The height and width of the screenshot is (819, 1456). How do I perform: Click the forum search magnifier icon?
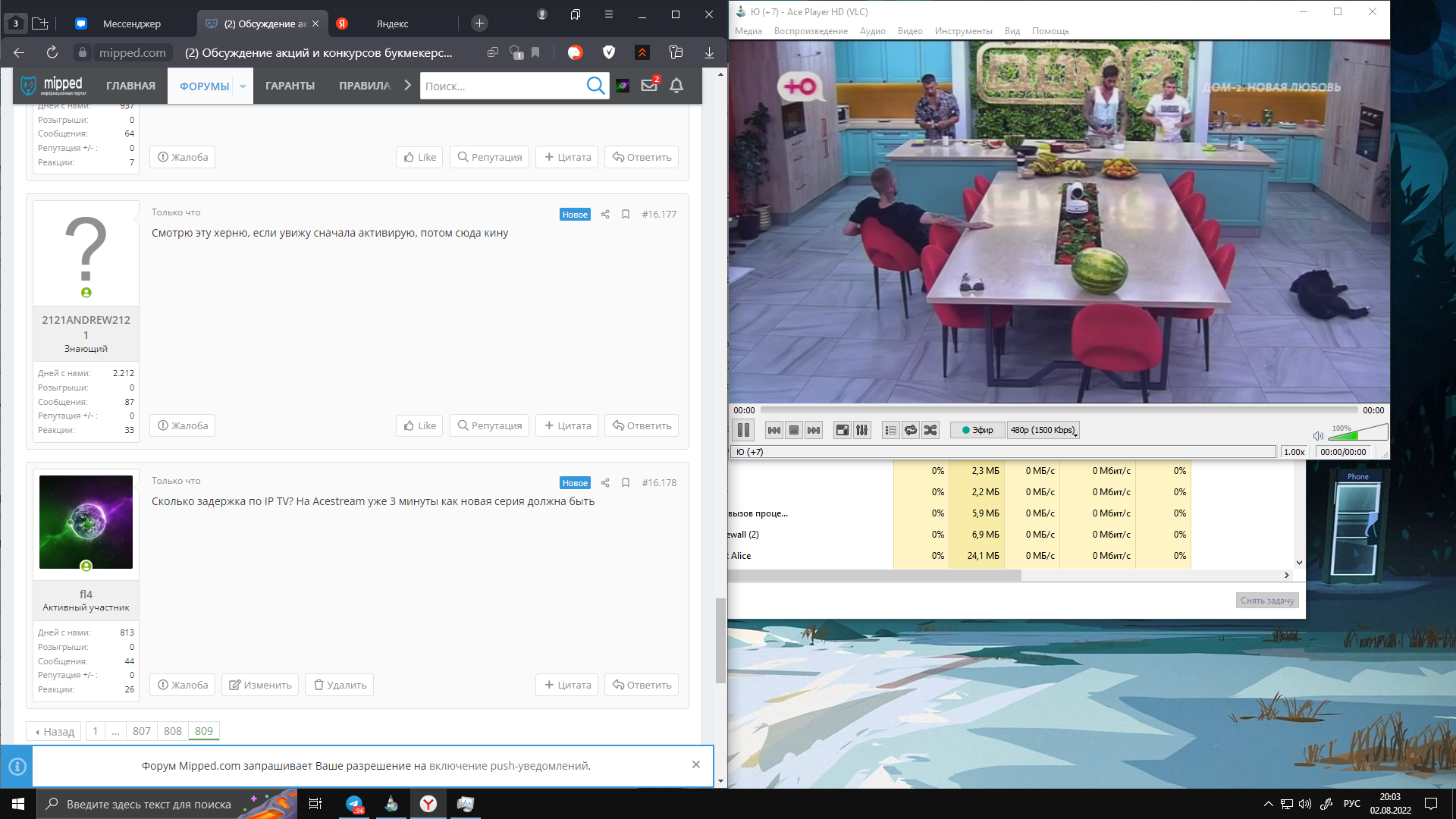pos(595,86)
